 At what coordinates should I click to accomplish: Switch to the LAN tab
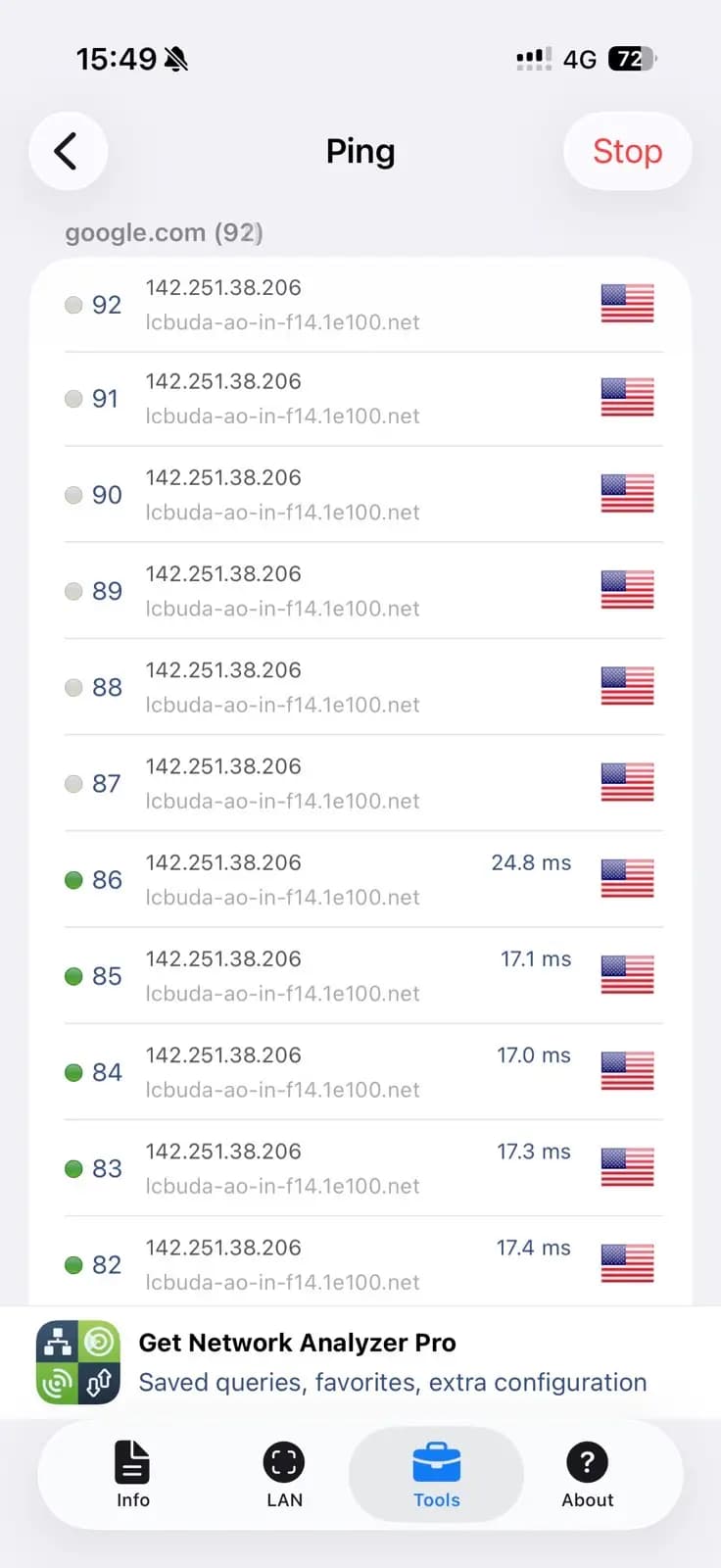284,1474
